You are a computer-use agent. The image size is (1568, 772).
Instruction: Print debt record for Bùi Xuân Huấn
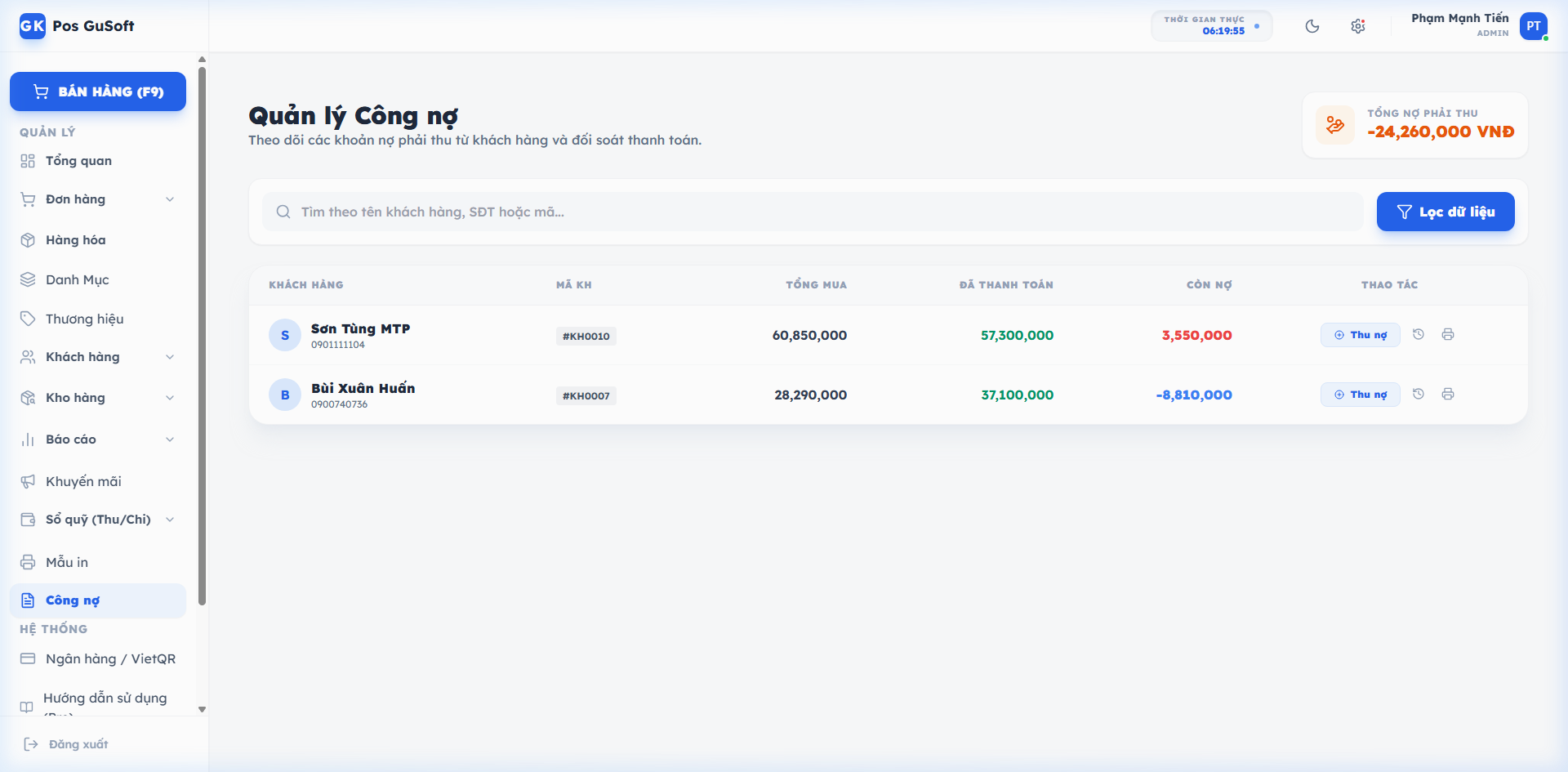point(1449,394)
